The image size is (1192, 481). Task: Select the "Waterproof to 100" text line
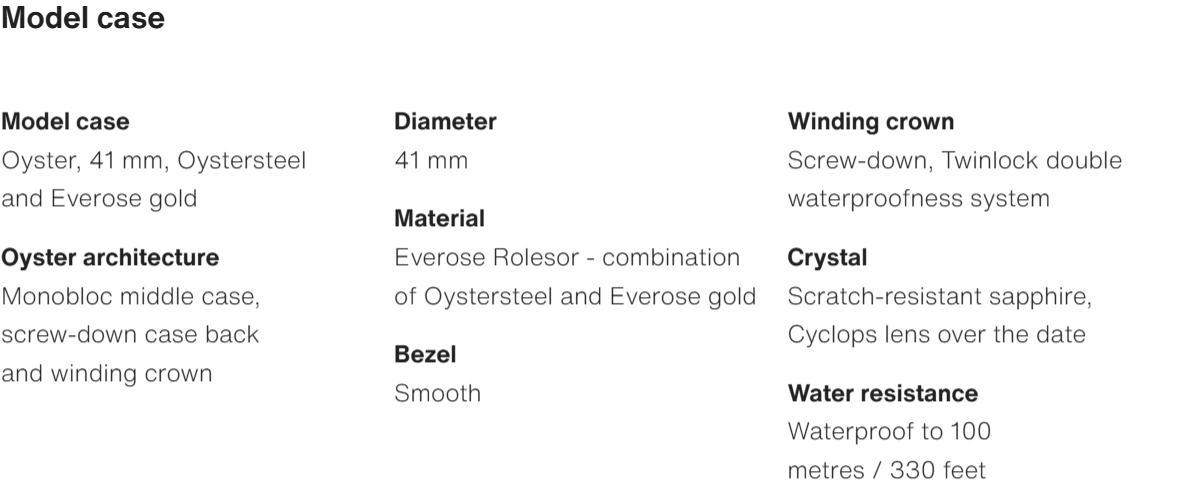click(x=889, y=432)
